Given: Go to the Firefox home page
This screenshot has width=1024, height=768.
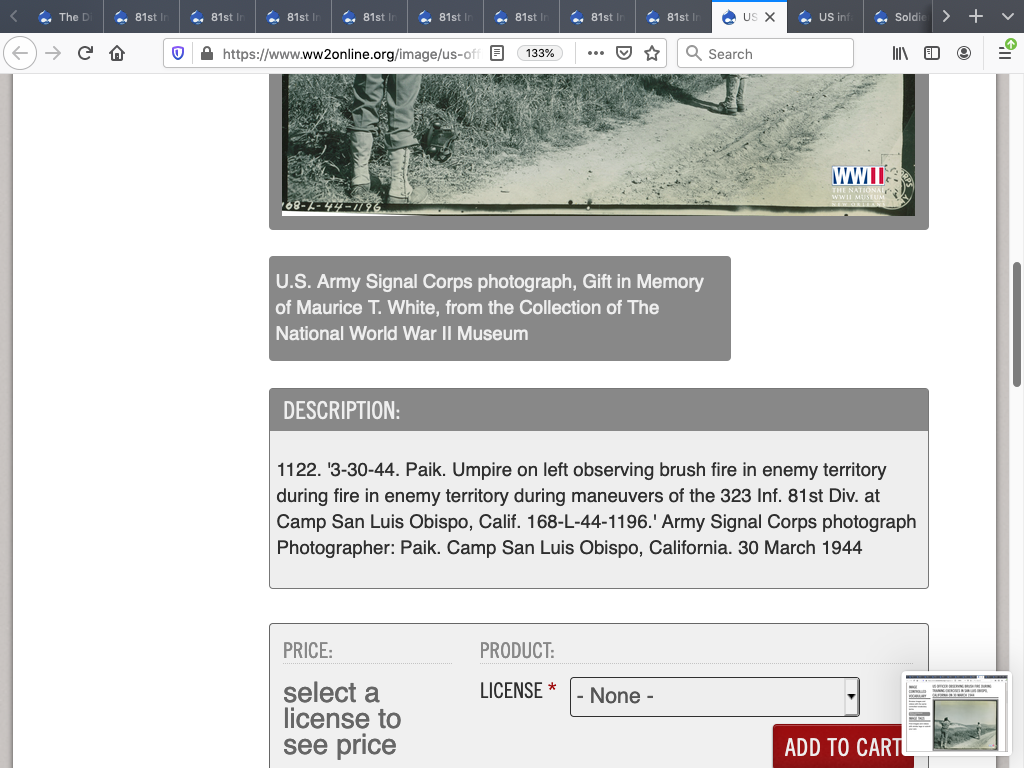Looking at the screenshot, I should coord(117,54).
